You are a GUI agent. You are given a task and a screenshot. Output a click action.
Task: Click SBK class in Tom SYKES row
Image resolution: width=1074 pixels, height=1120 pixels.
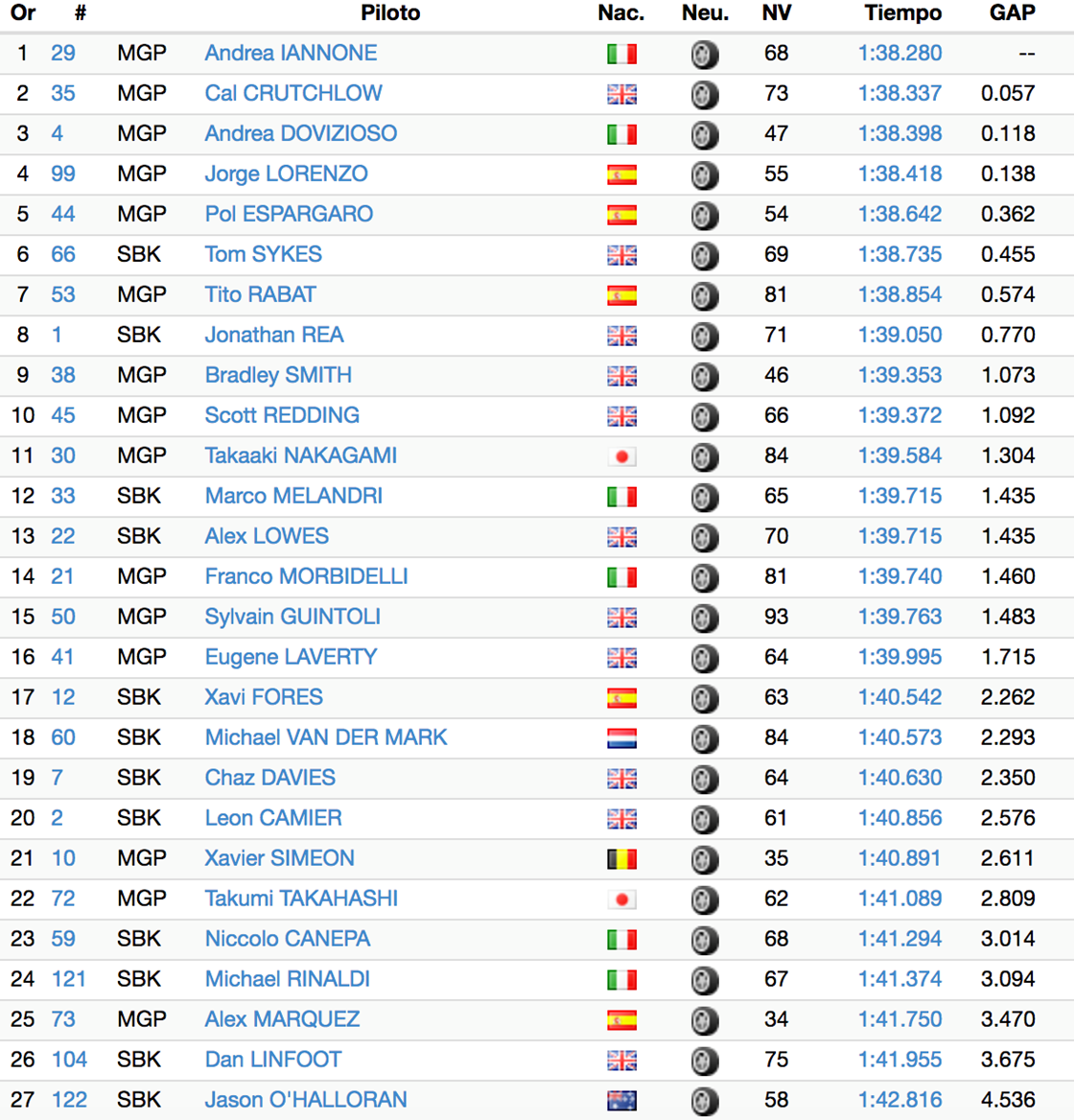tap(139, 254)
